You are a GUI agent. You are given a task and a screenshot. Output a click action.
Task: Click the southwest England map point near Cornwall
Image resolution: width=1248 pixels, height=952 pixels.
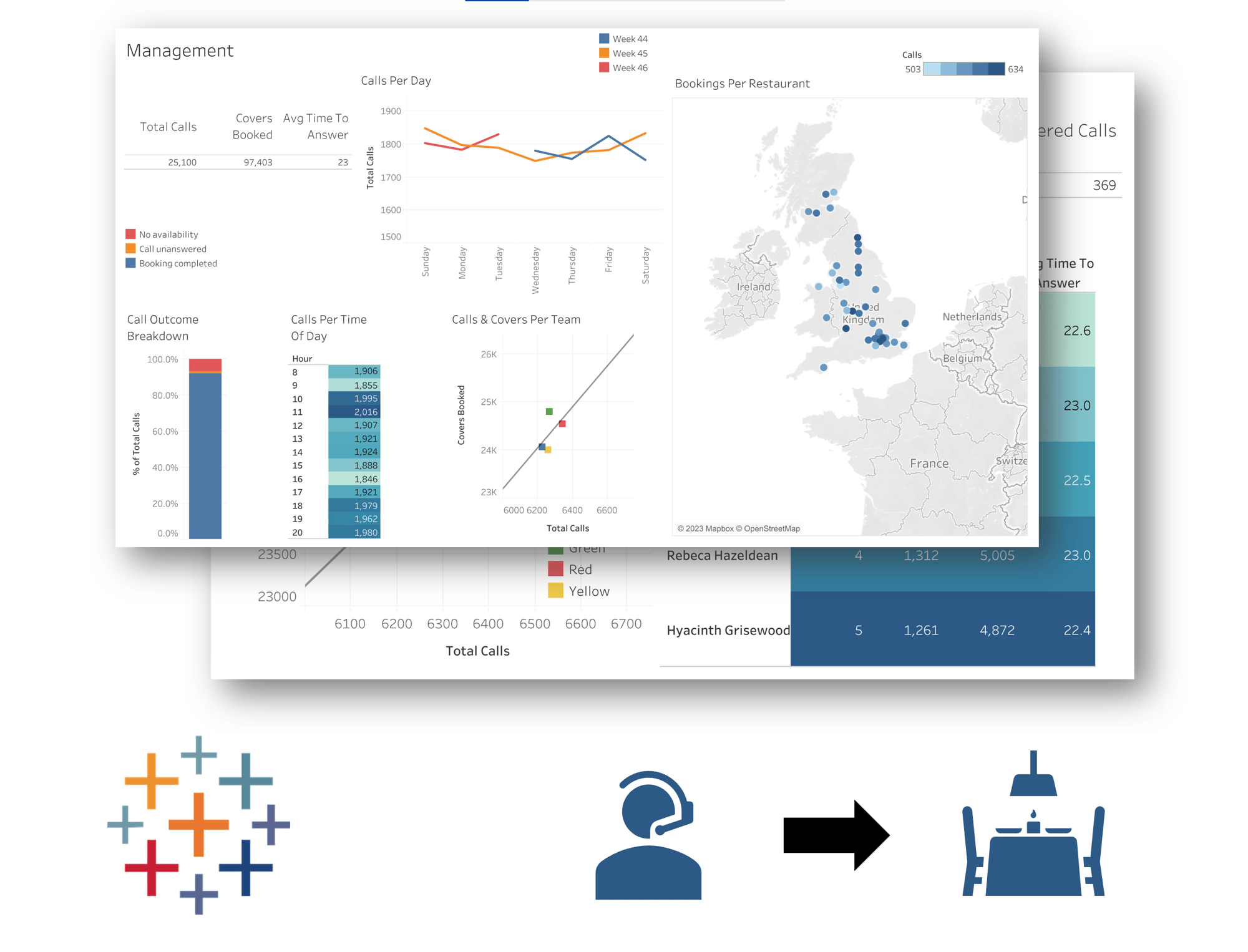point(824,367)
